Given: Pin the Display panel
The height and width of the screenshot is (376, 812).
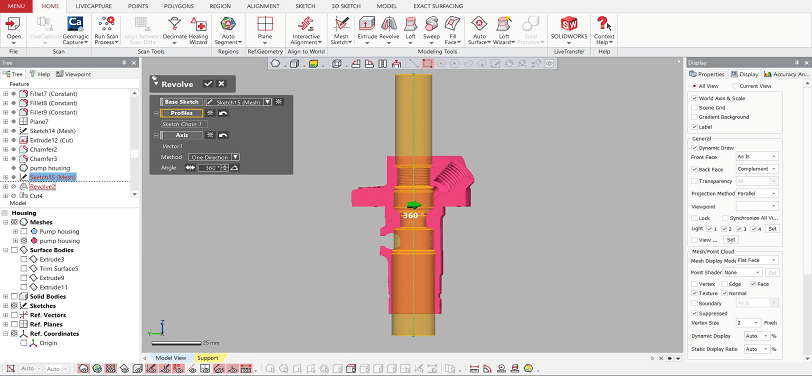Looking at the screenshot, I should point(796,63).
